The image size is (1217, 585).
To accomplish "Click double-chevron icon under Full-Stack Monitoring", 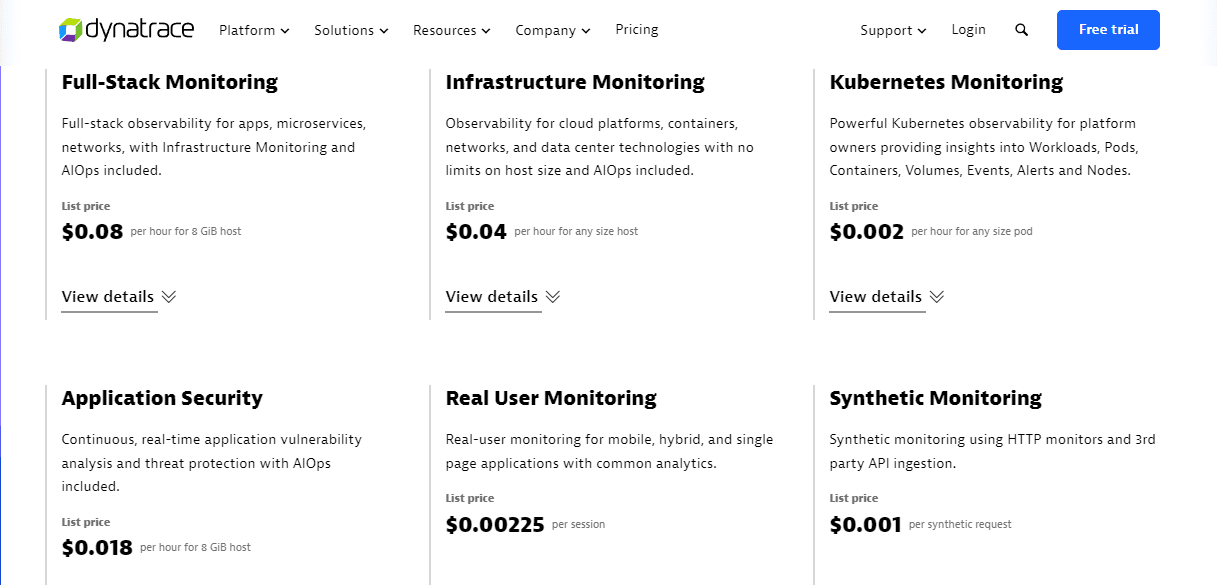I will click(x=169, y=297).
